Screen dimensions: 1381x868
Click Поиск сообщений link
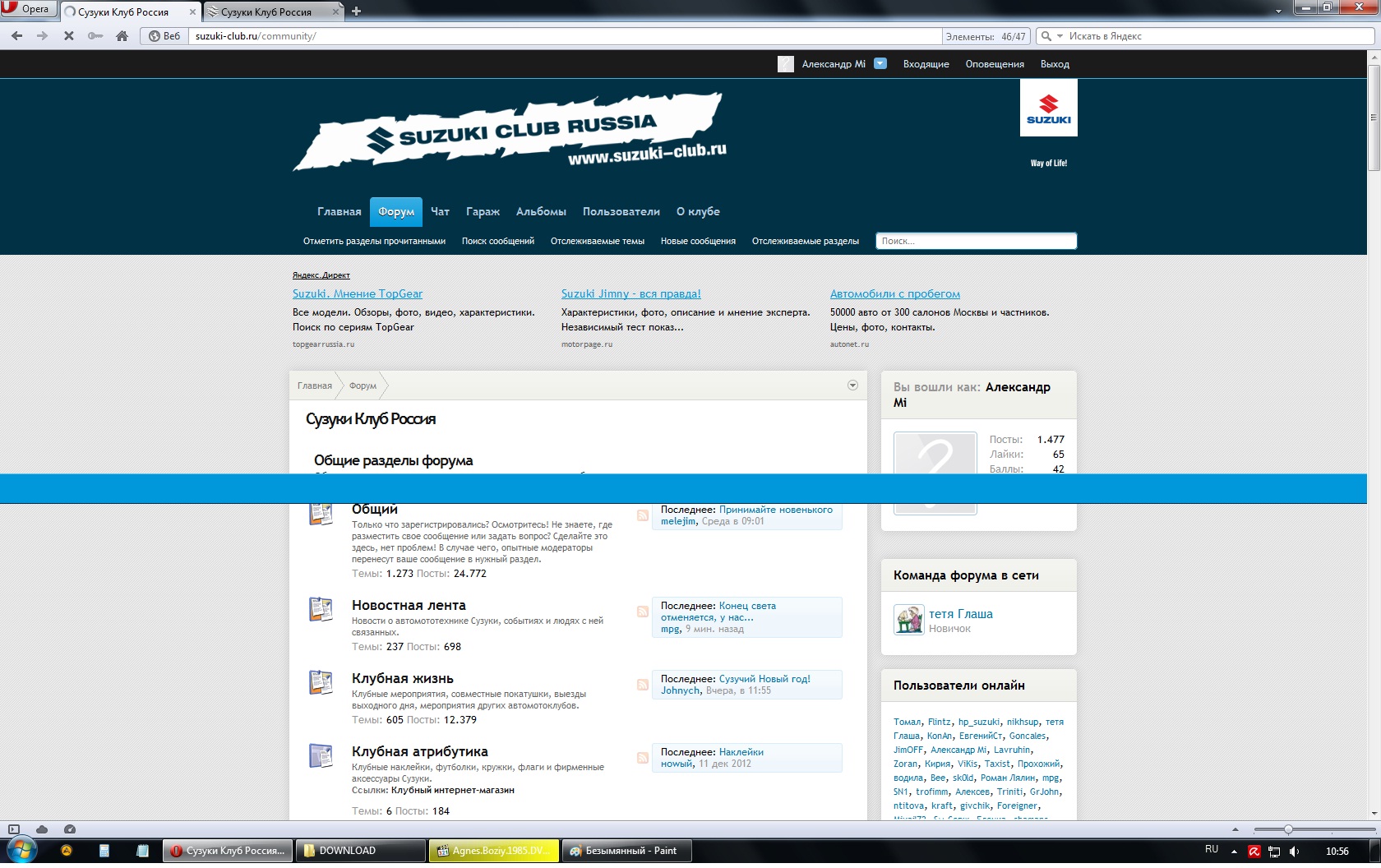click(x=498, y=241)
